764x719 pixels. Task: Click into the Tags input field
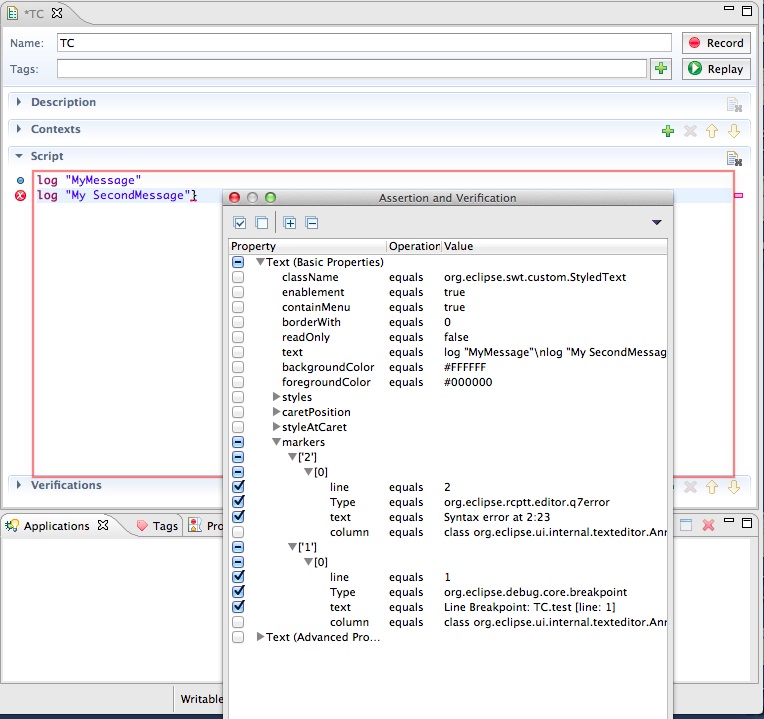click(352, 69)
